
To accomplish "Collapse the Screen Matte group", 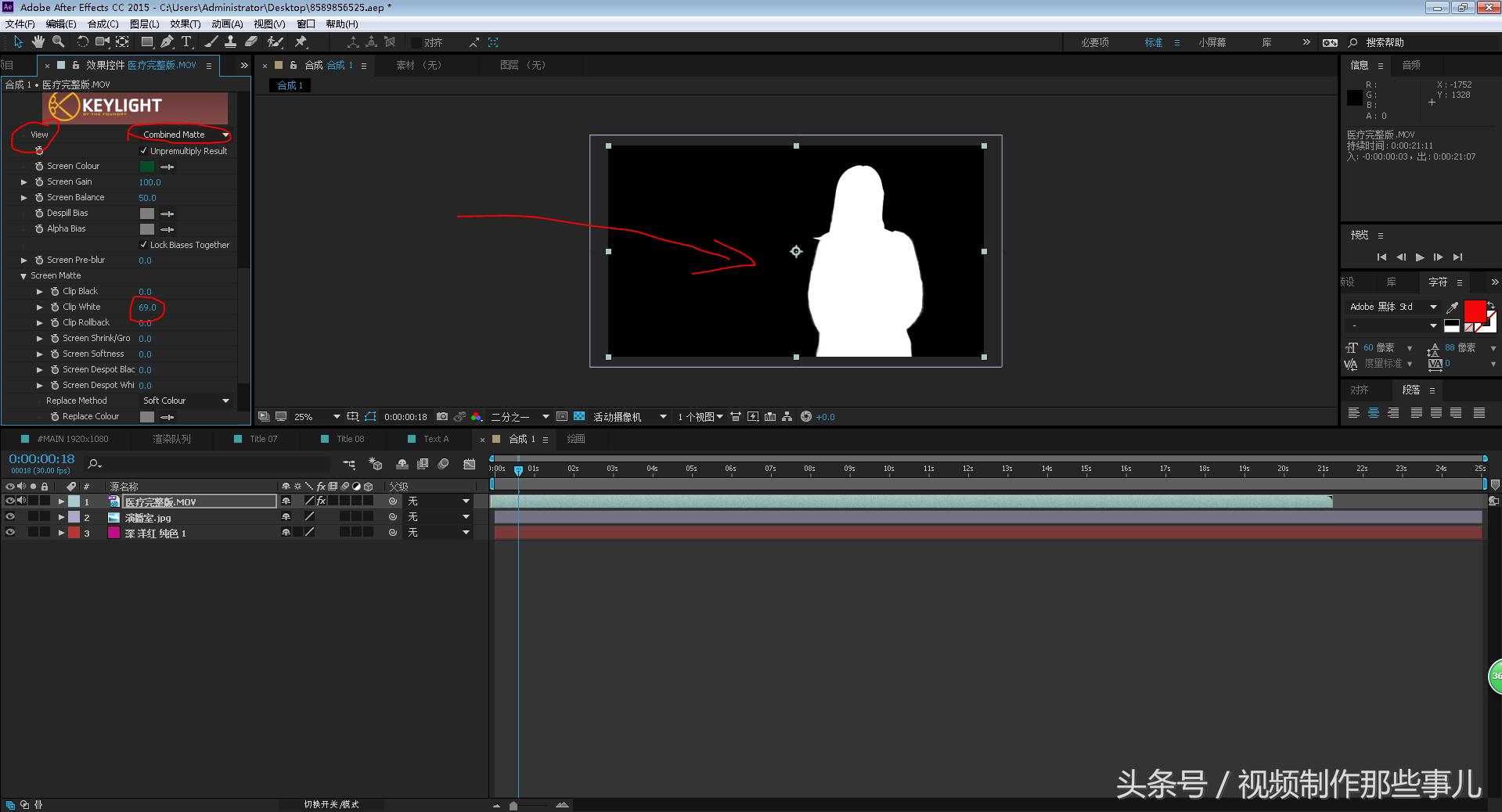I will click(23, 276).
